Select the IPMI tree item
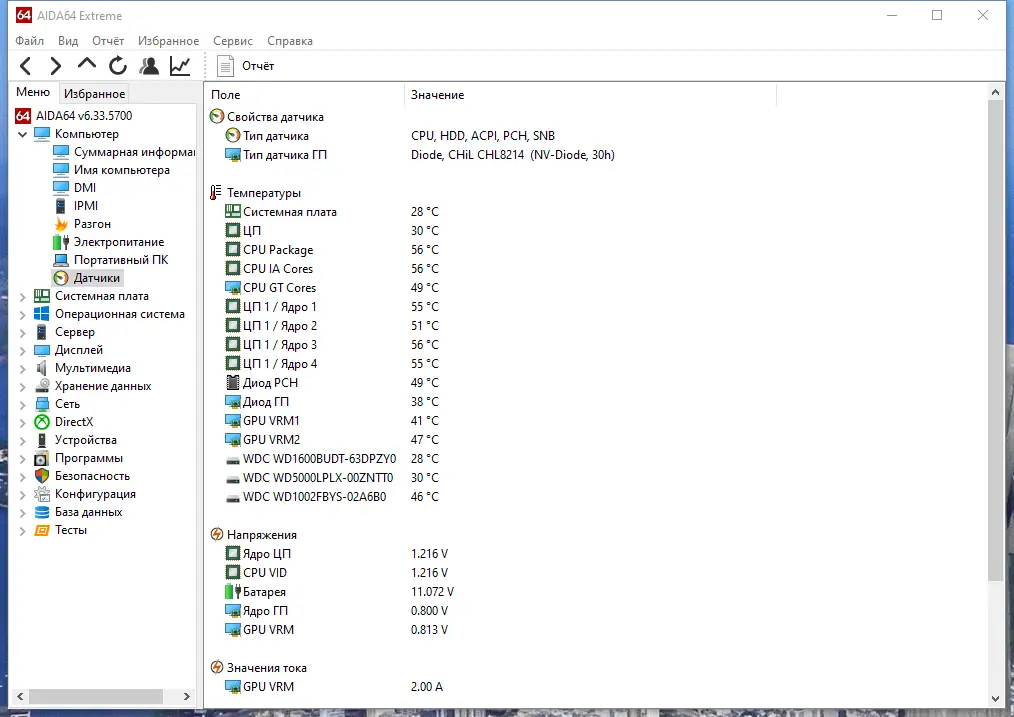1014x717 pixels. (x=86, y=206)
